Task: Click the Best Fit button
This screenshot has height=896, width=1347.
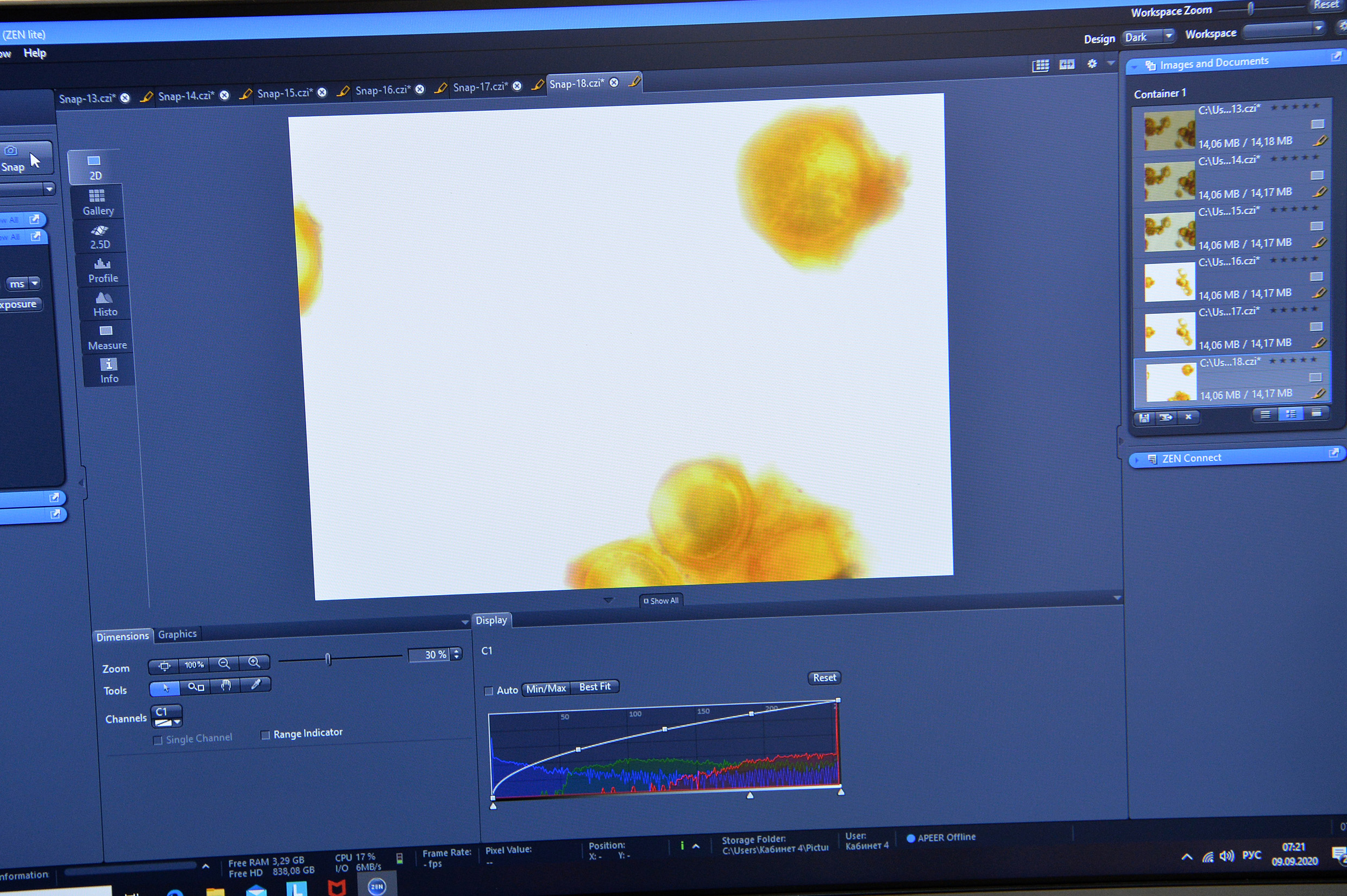Action: pyautogui.click(x=594, y=687)
